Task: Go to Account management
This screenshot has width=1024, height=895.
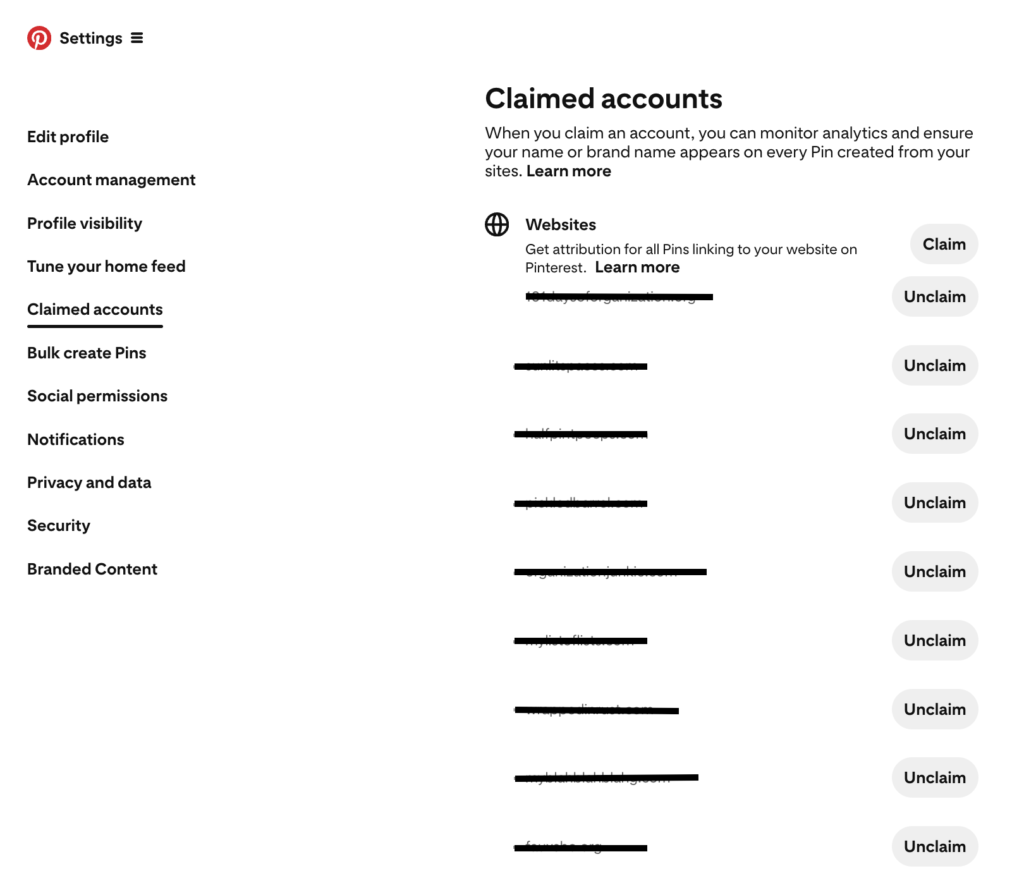Action: point(111,180)
